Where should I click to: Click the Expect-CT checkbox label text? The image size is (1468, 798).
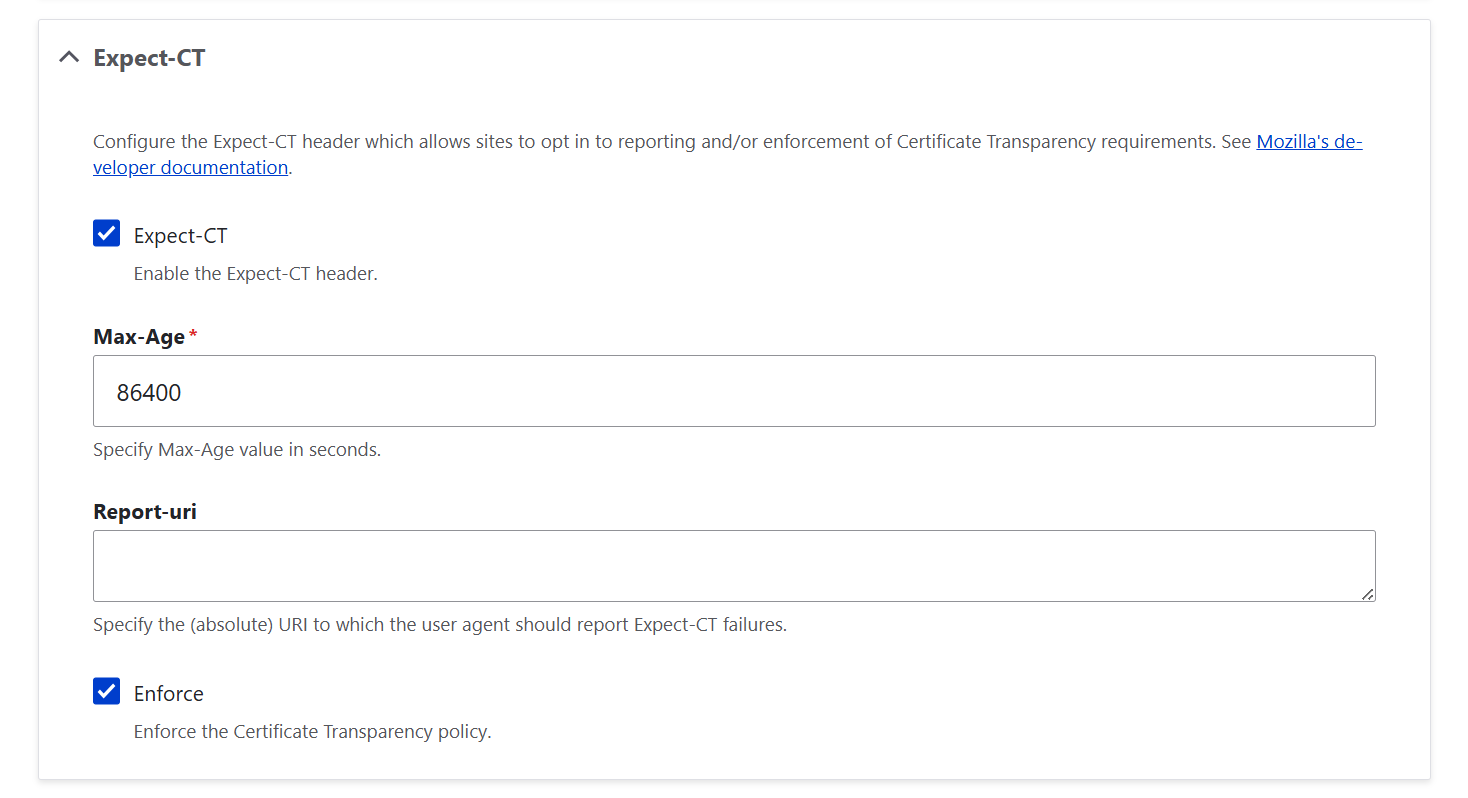pos(180,234)
